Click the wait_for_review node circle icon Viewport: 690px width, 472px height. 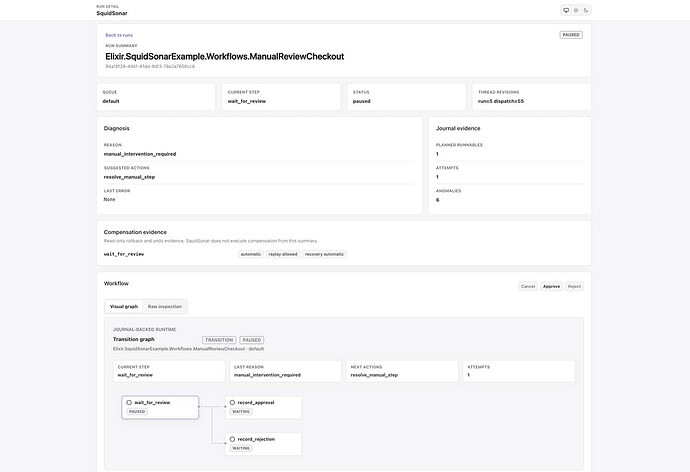(129, 402)
